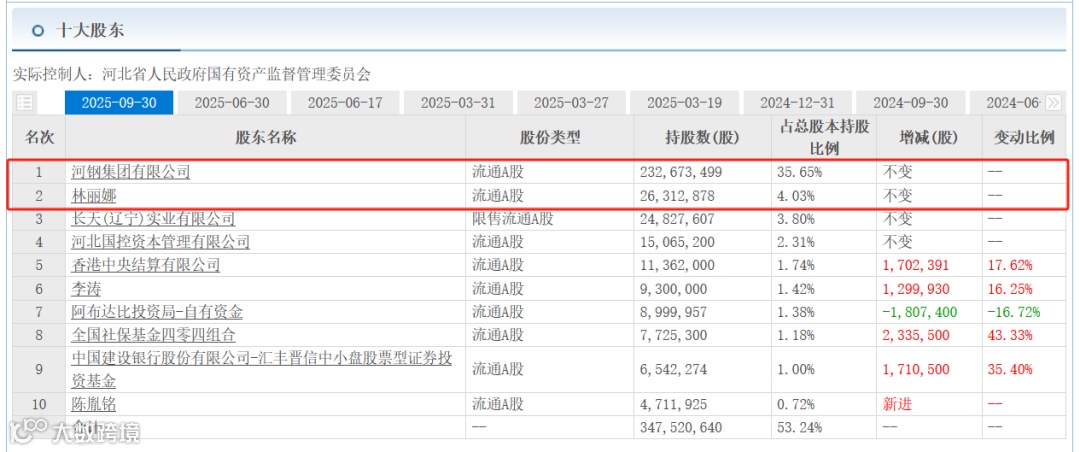Open the 2025-03-19 tab
The height and width of the screenshot is (452, 1080).
point(685,103)
